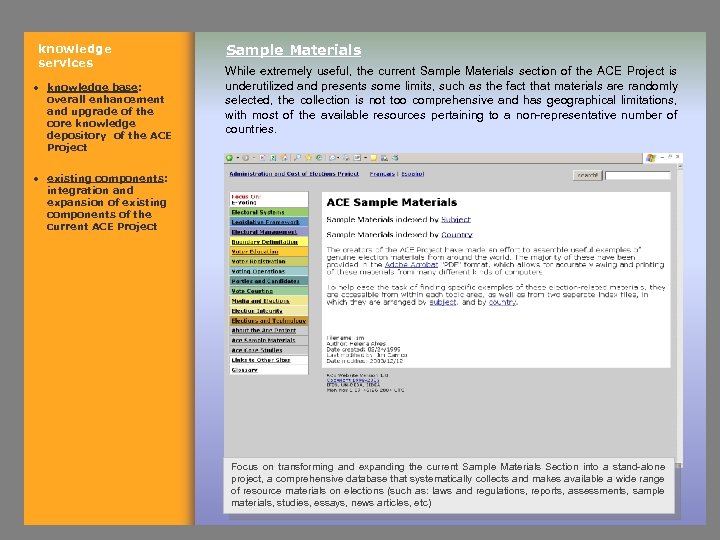The width and height of the screenshot is (720, 540).
Task: Select Media and Elections in the sidebar
Action: 269,301
